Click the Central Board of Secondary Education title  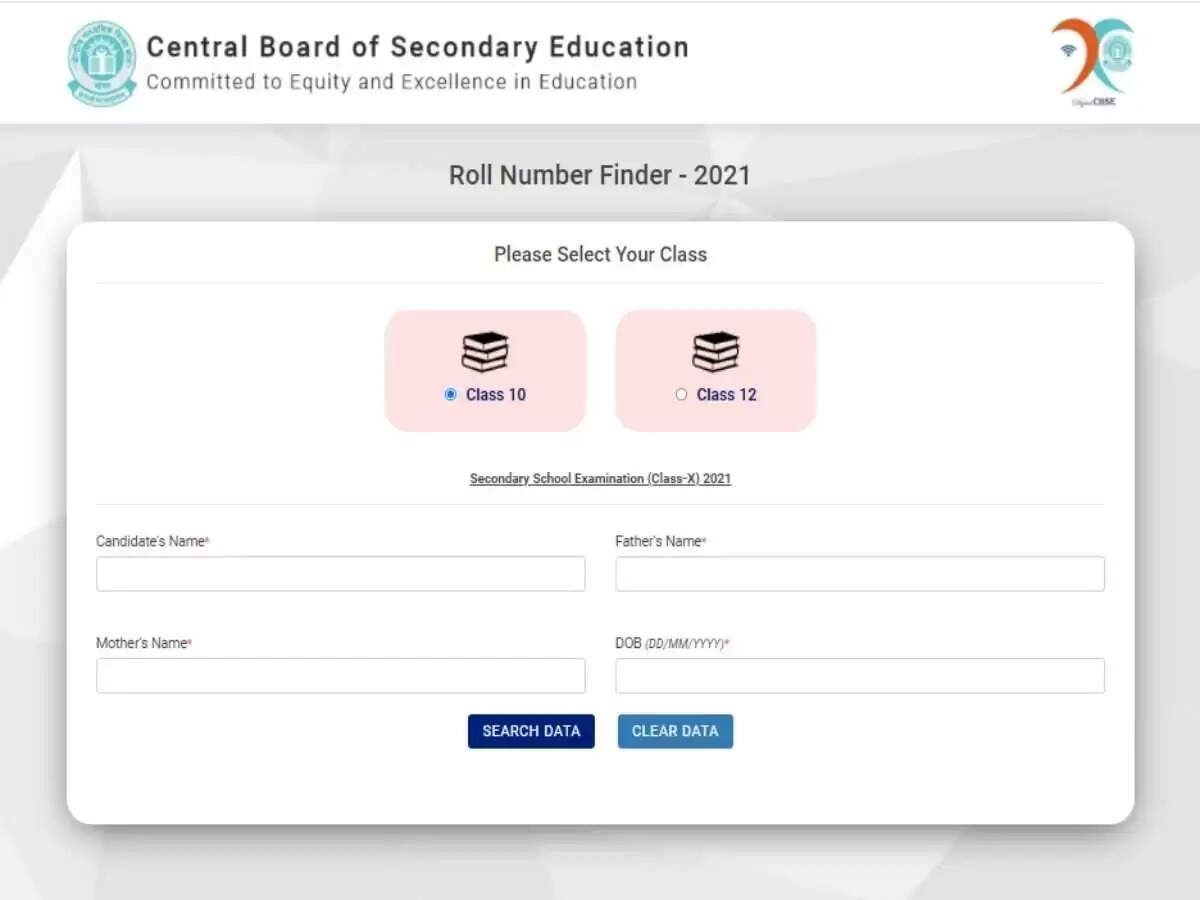(x=417, y=47)
